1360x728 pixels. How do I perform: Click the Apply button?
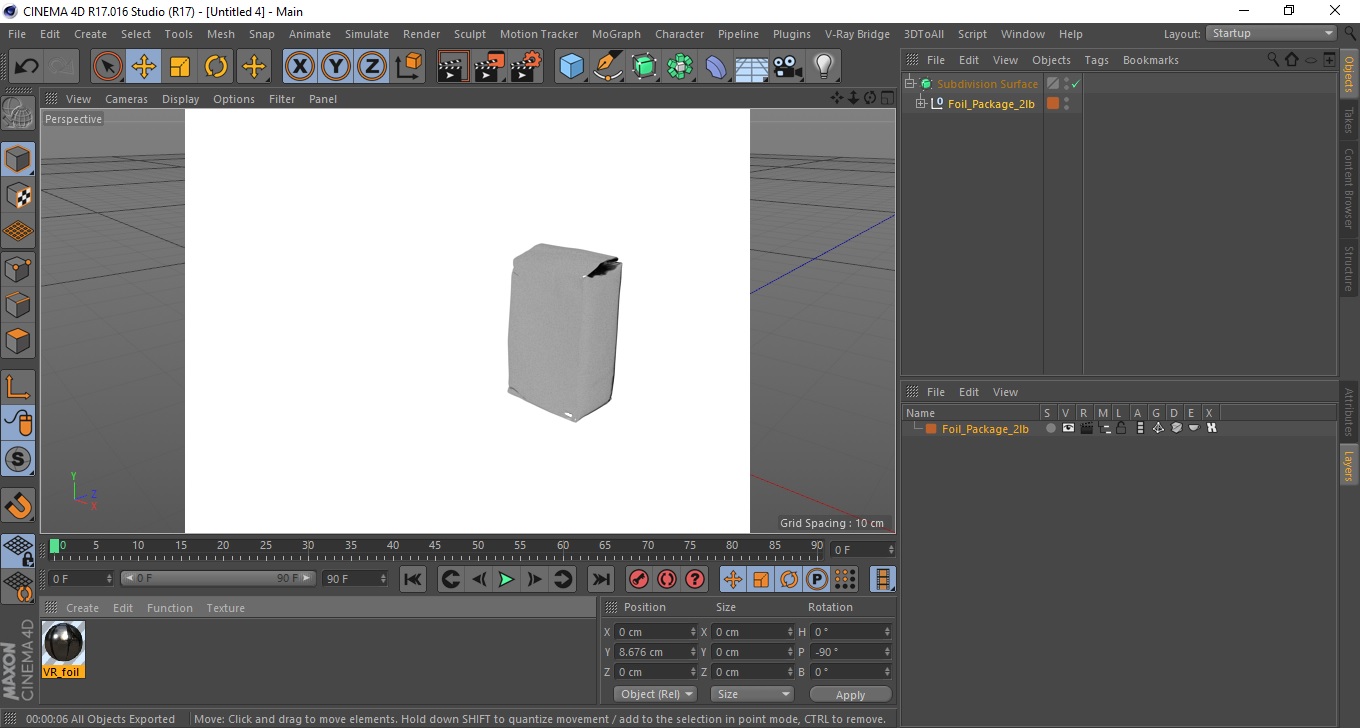[x=850, y=694]
